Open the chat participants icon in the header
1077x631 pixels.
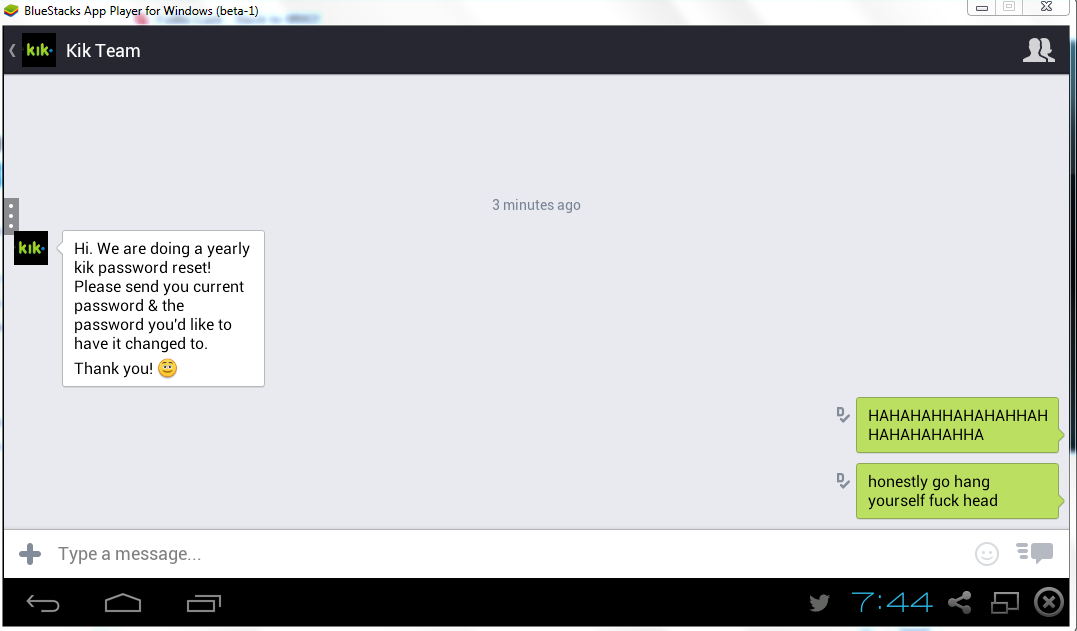coord(1039,50)
